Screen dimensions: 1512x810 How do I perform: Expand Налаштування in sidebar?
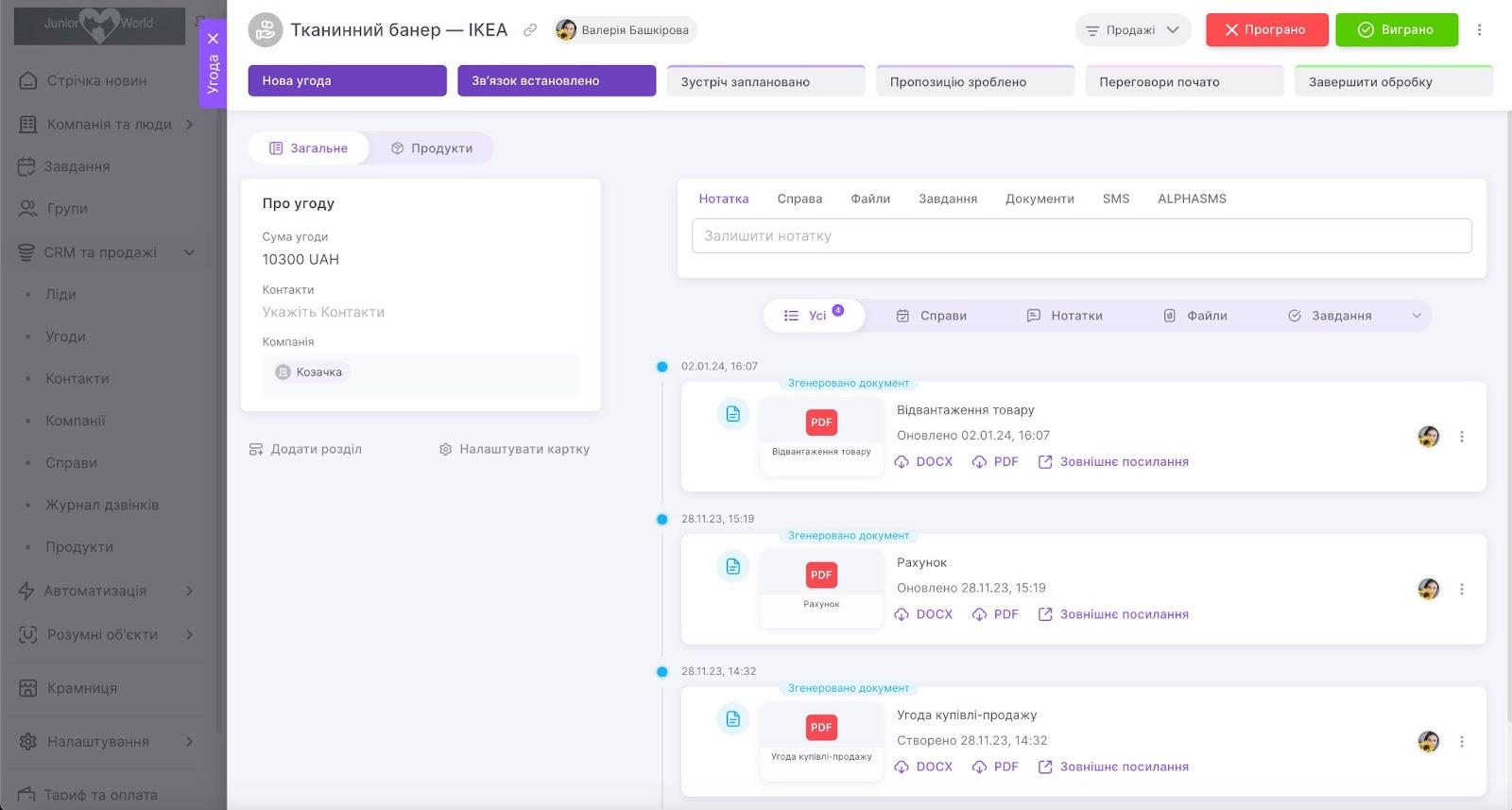tap(189, 742)
